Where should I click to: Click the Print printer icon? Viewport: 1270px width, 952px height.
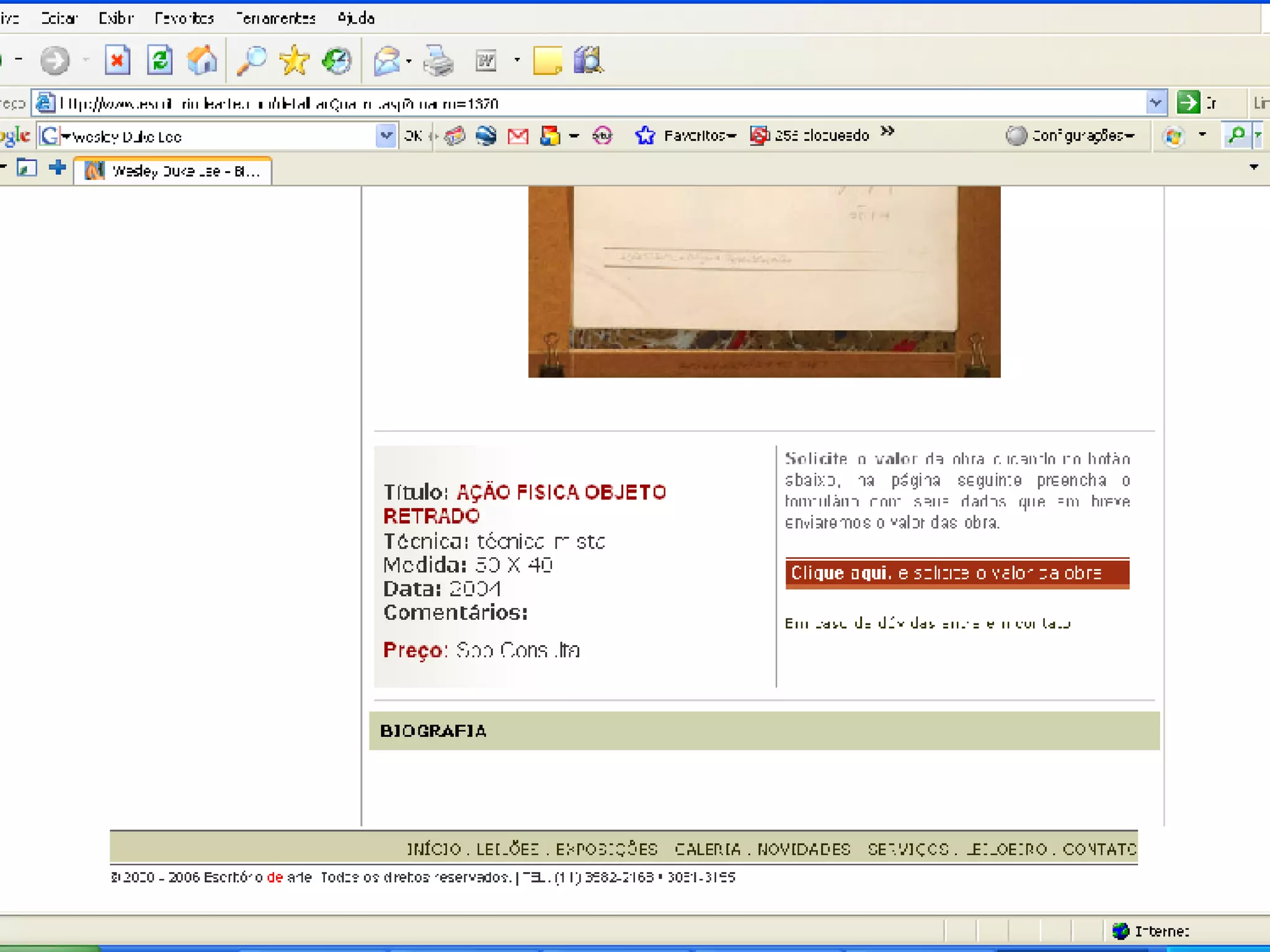tap(438, 61)
